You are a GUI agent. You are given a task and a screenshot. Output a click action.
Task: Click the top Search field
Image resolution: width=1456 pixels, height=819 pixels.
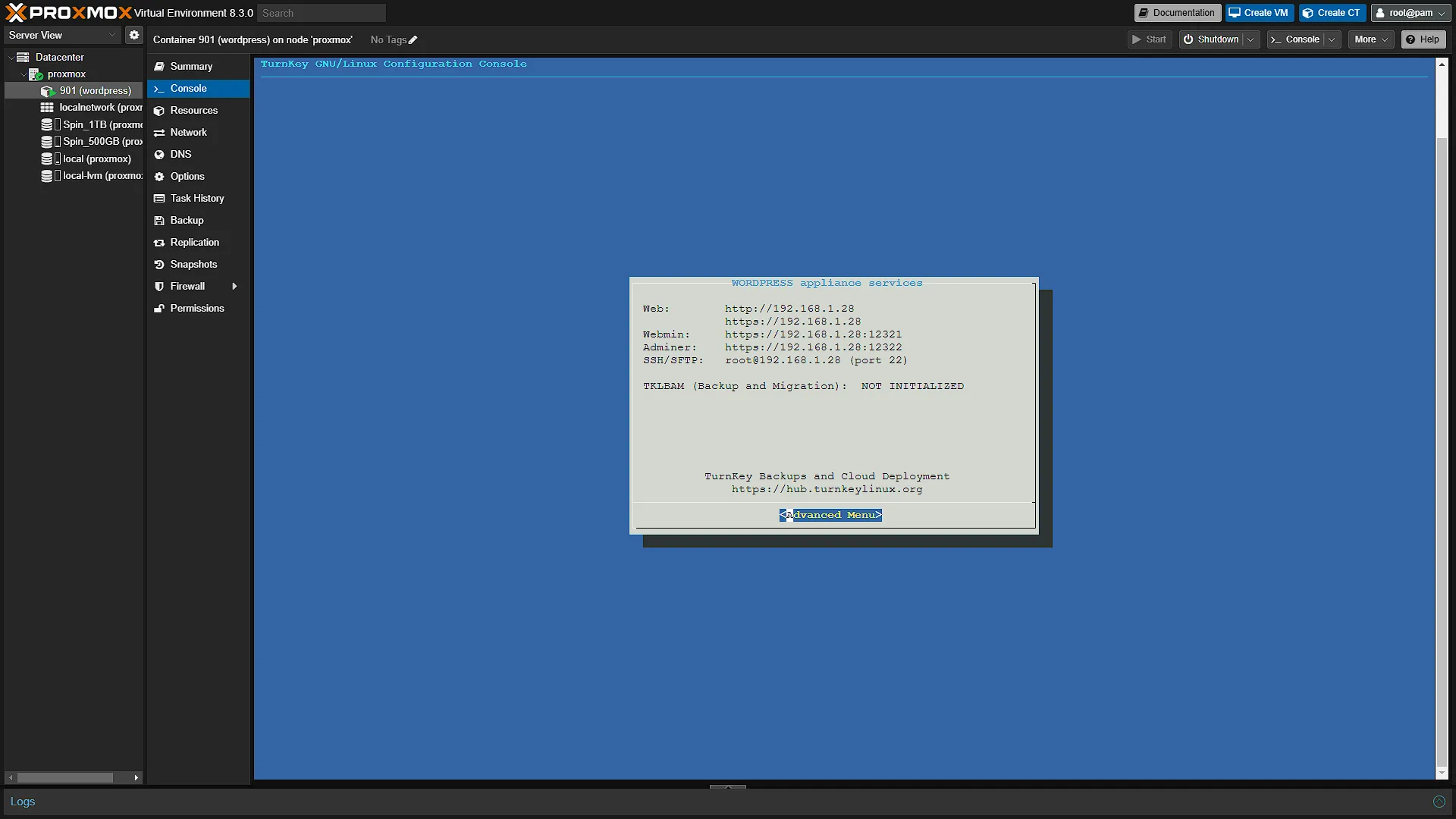[322, 13]
